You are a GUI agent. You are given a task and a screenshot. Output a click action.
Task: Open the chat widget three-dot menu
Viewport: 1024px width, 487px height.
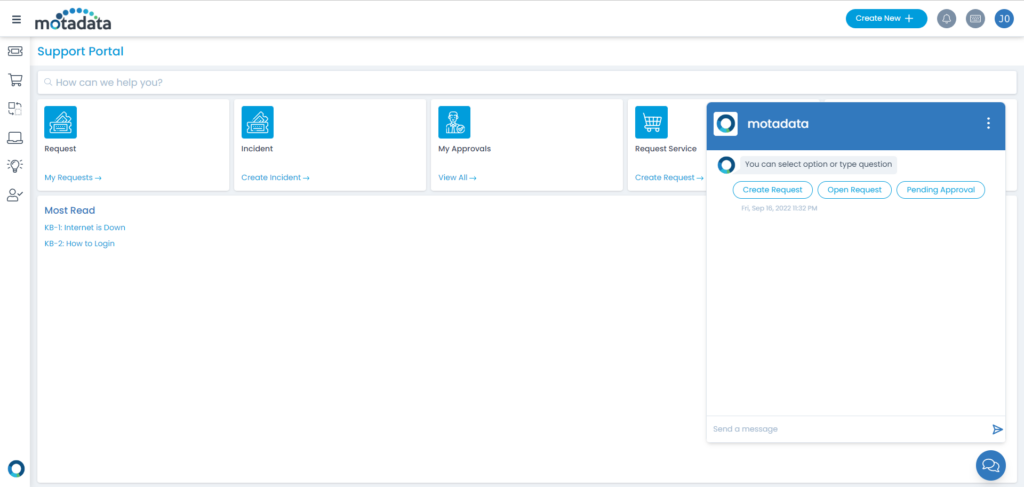coord(988,123)
